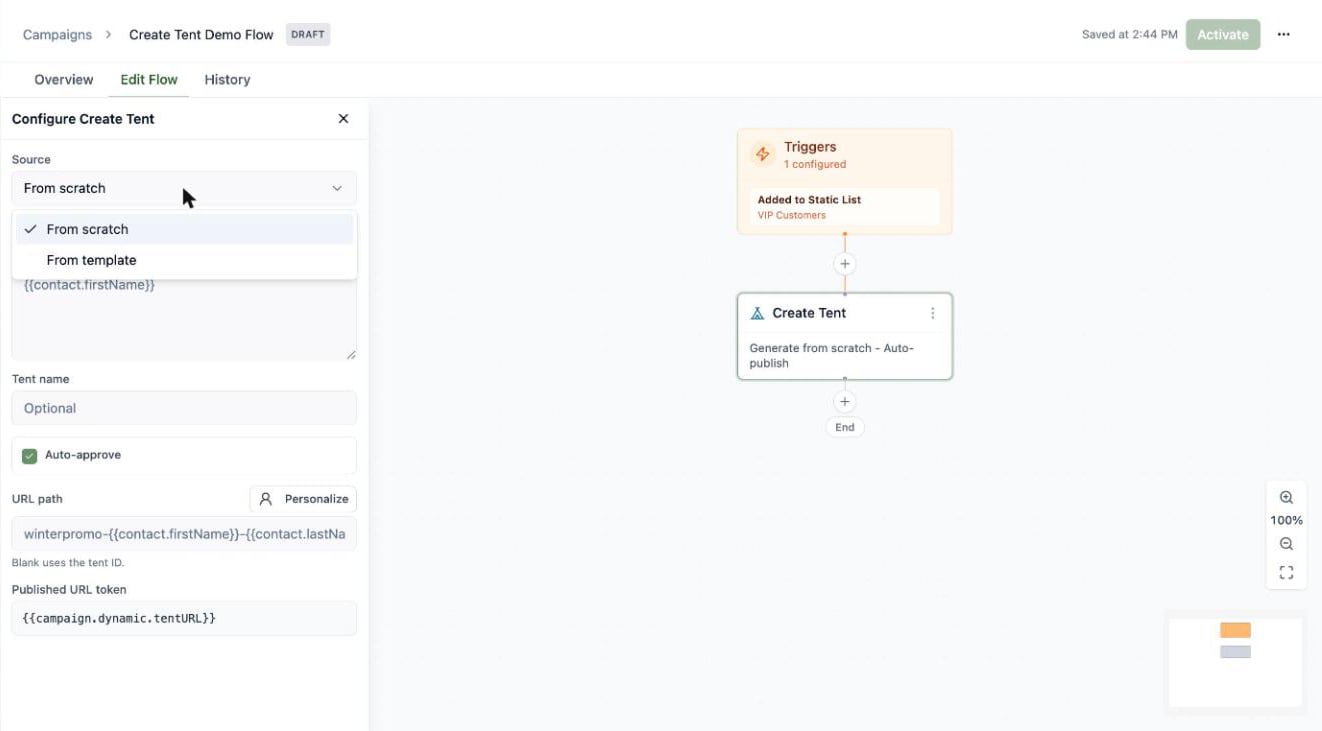The height and width of the screenshot is (731, 1322).
Task: Click the 100% zoom level label
Action: point(1286,521)
